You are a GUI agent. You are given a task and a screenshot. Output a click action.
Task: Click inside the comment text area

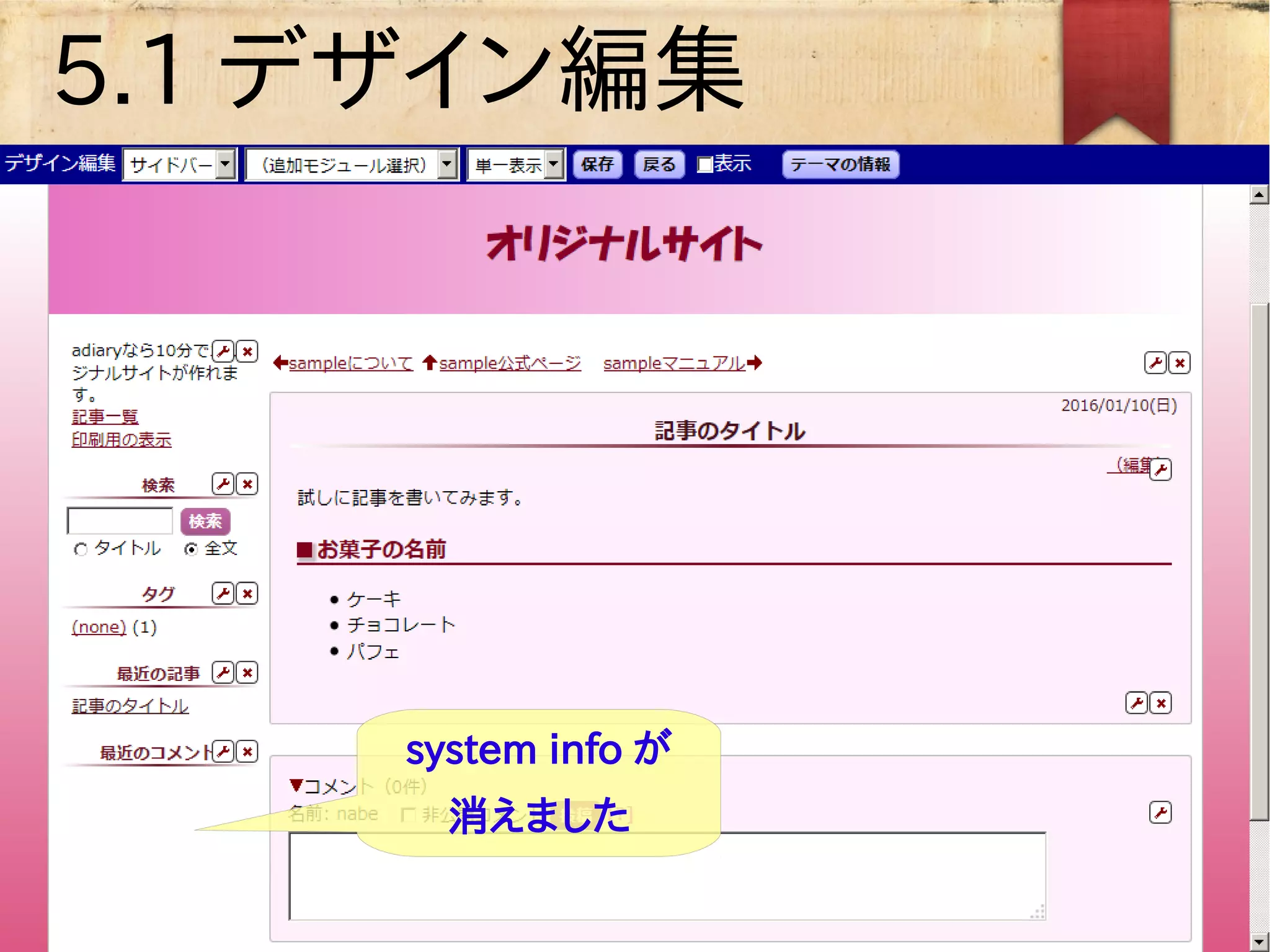(667, 876)
